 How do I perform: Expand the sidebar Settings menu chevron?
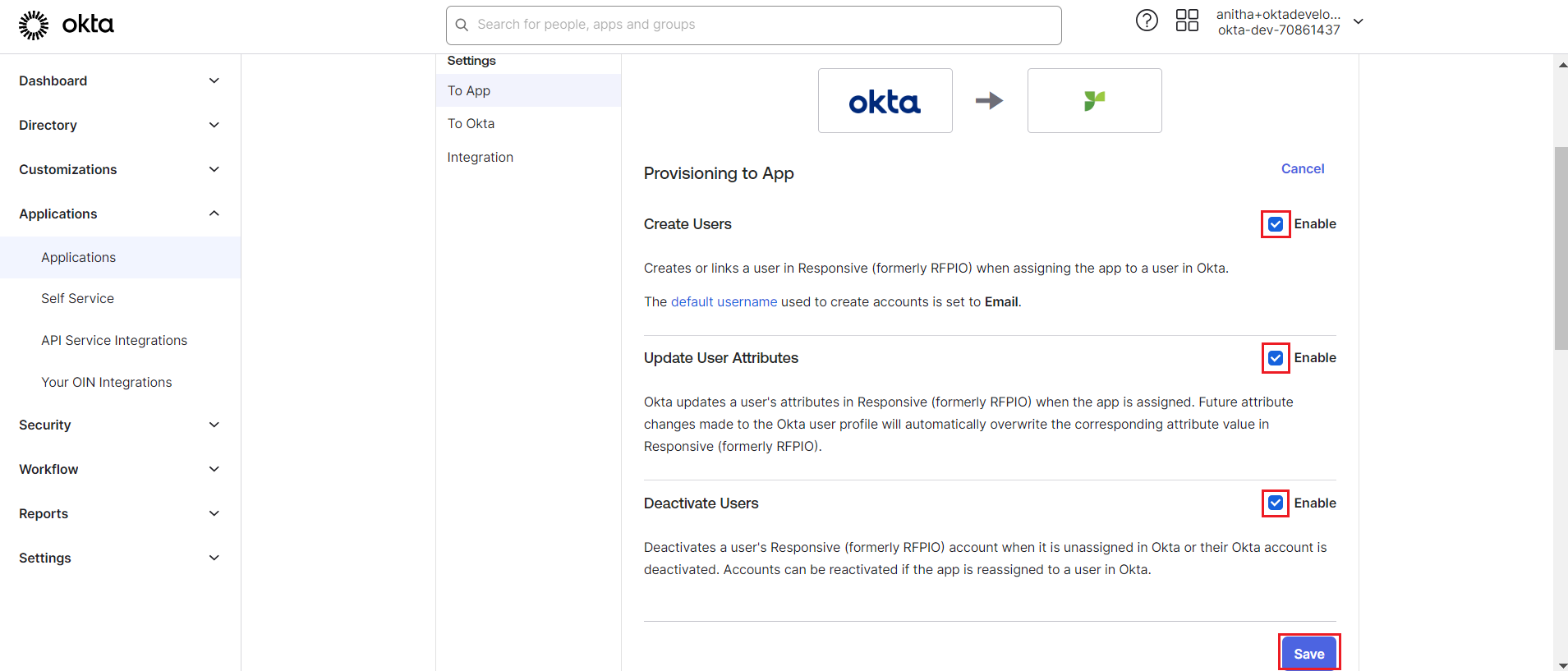point(214,558)
